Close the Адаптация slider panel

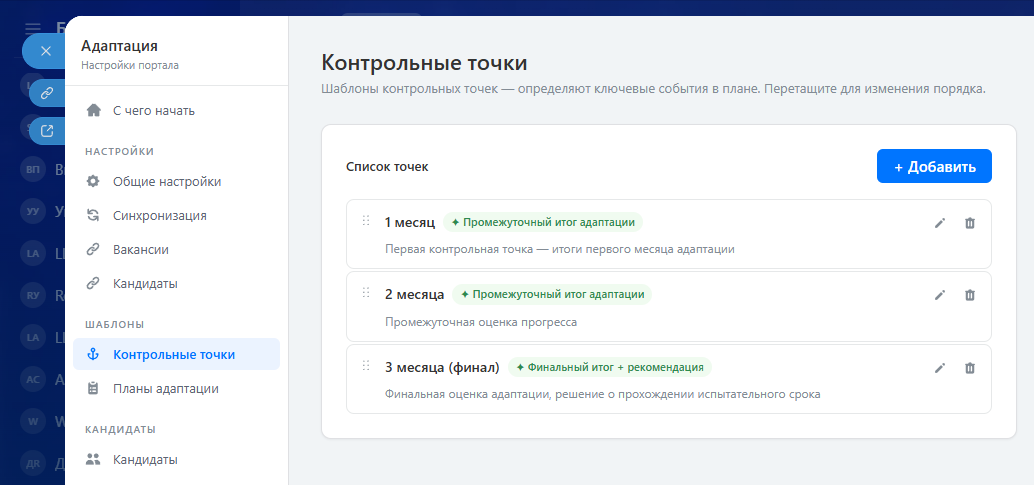coord(46,51)
